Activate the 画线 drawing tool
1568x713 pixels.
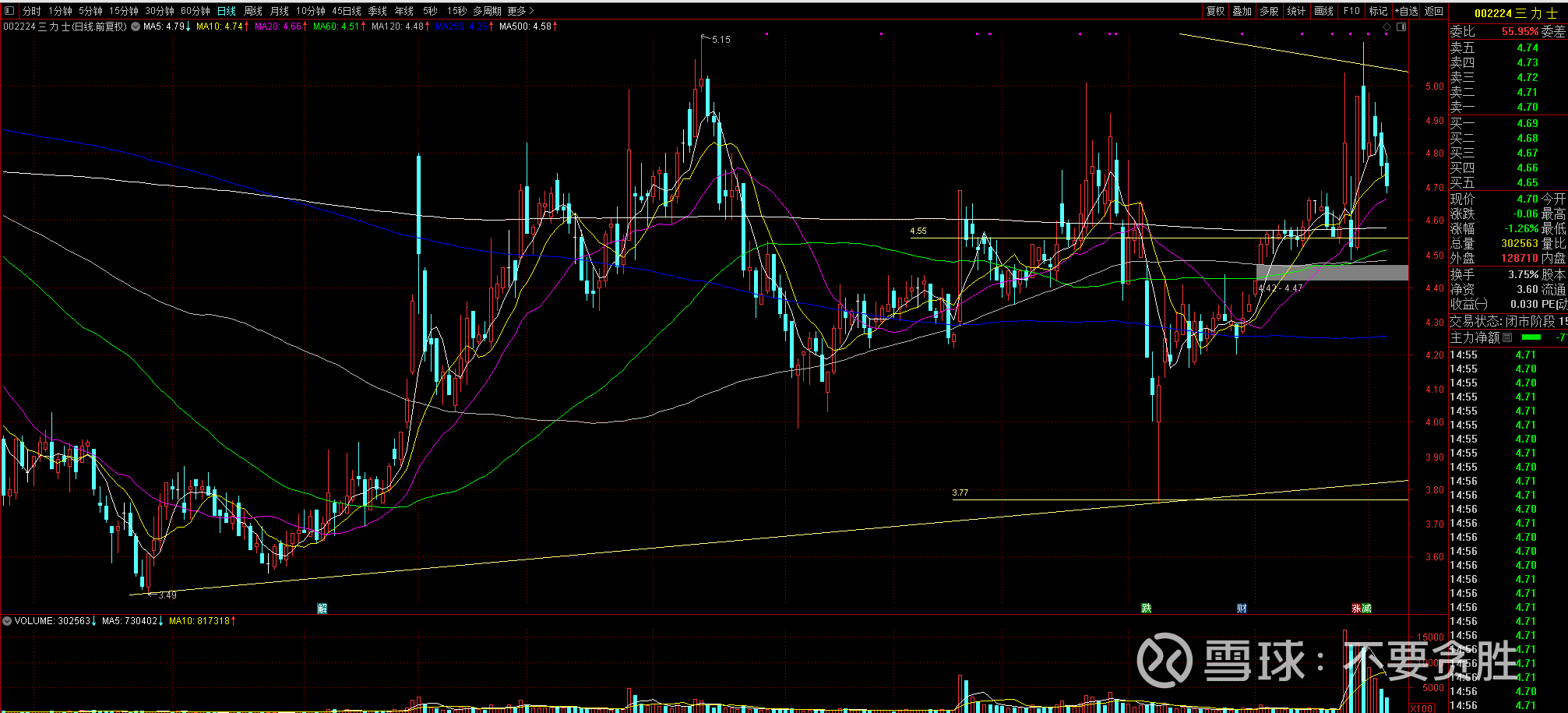click(x=1323, y=11)
